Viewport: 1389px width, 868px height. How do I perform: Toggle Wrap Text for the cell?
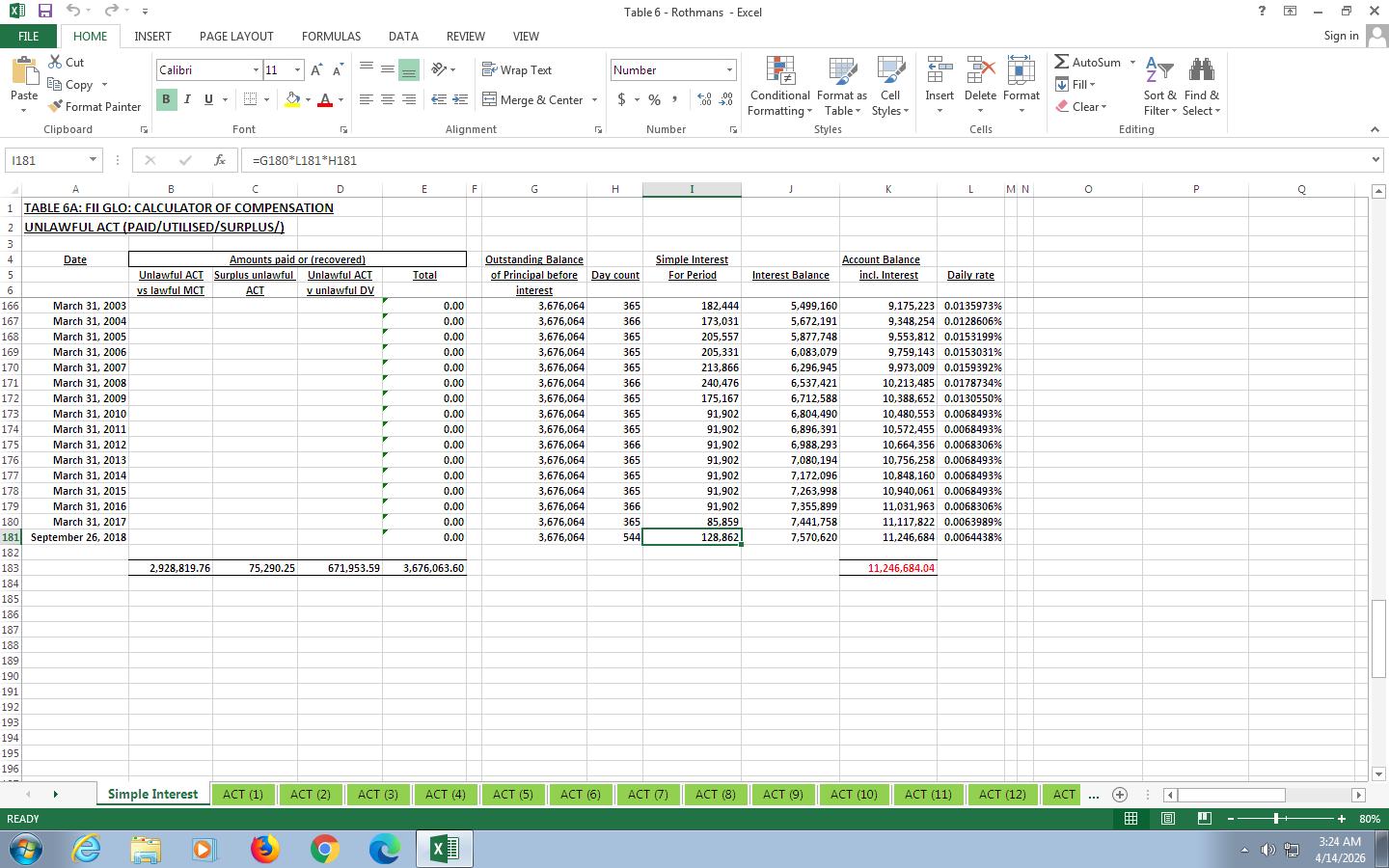point(516,70)
